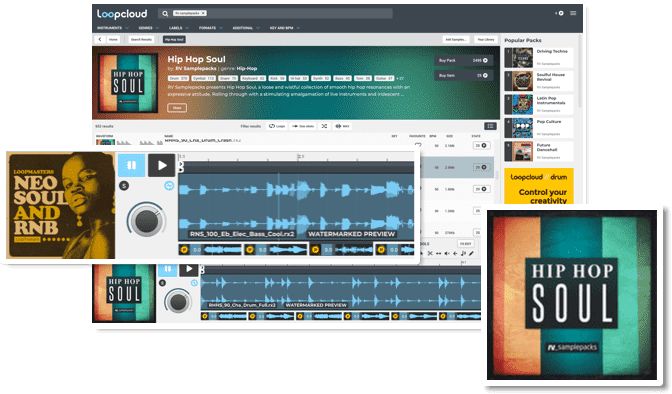Viewport: 672px width, 394px height.
Task: Toggle the WAV format filter
Action: (x=342, y=126)
